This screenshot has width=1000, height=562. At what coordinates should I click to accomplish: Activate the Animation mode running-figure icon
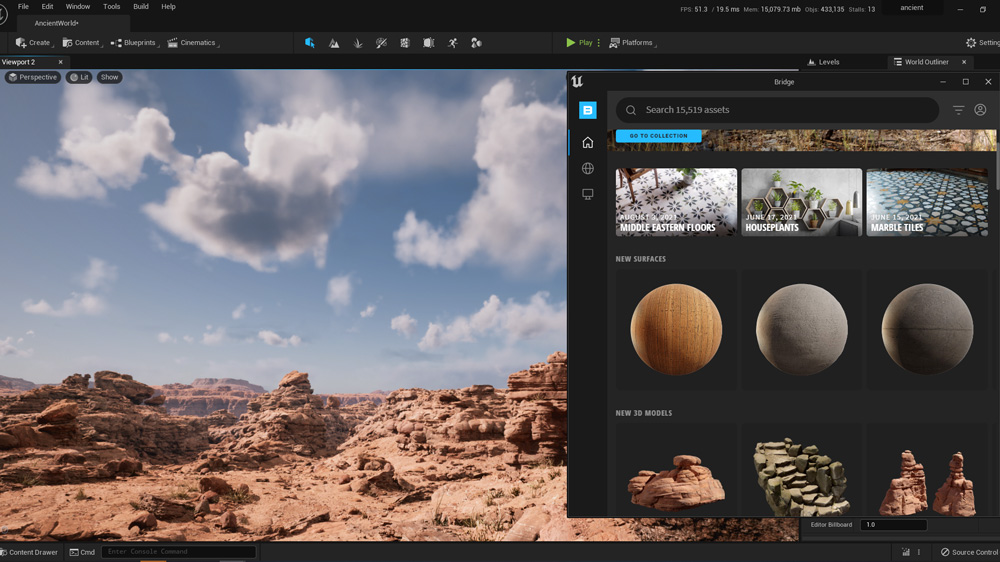tap(453, 43)
